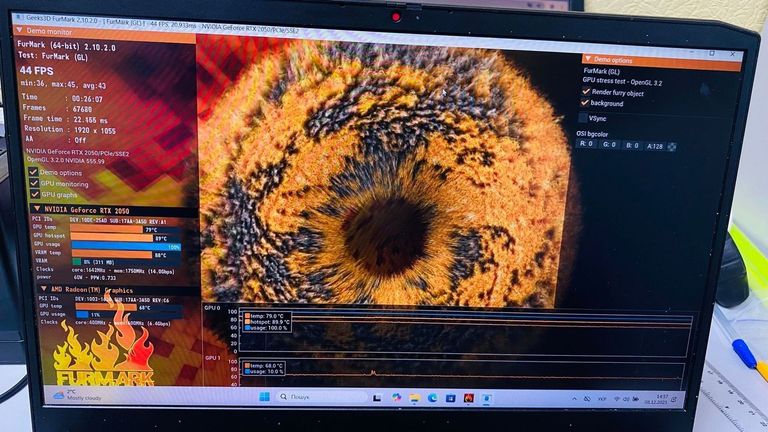This screenshot has height=432, width=768.
Task: Disable the background checkbox
Action: (586, 103)
